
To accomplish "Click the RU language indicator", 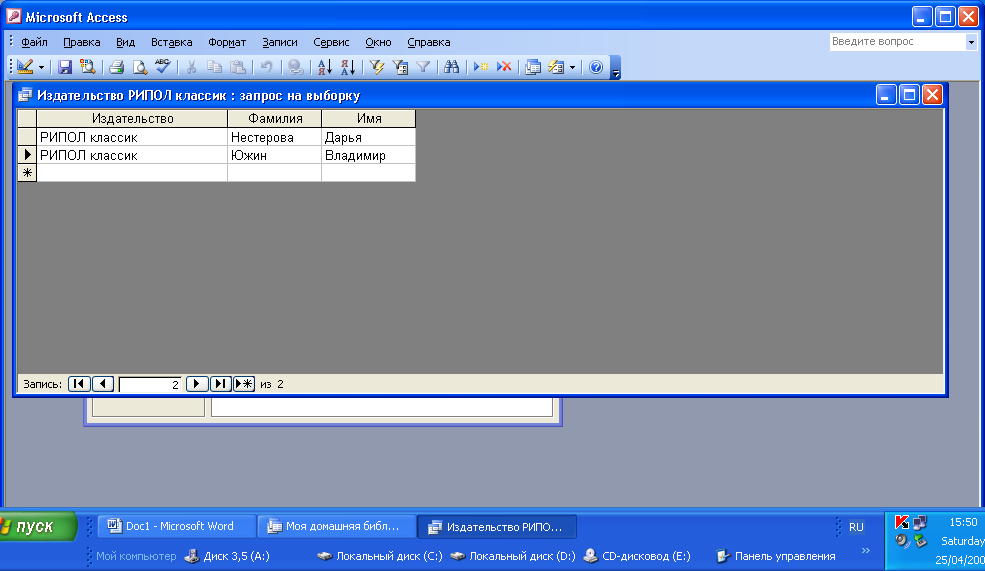I will (x=856, y=527).
